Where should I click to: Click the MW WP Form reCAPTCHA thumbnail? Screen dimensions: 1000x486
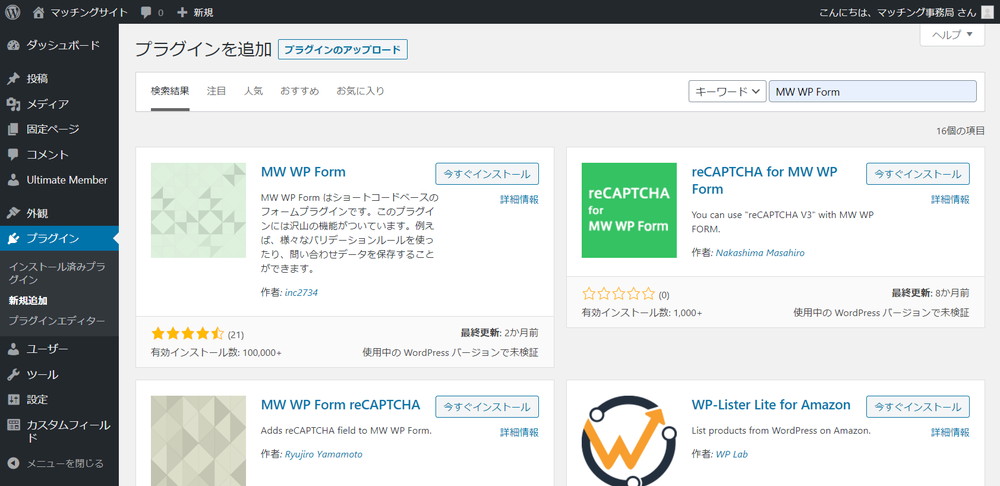[198, 441]
